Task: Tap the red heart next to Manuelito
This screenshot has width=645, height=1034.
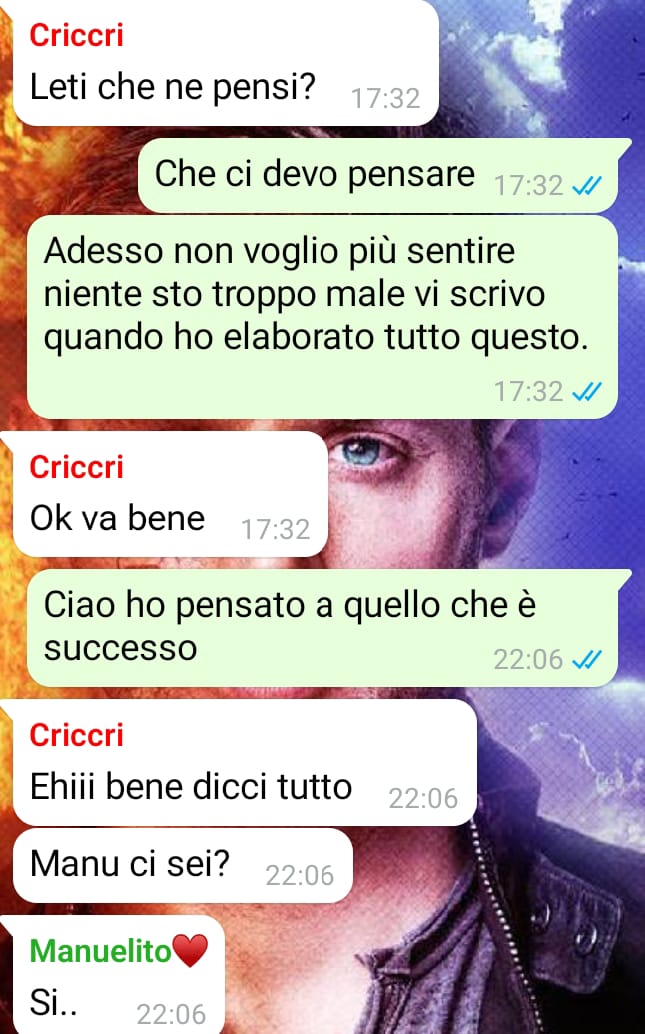Action: [190, 950]
